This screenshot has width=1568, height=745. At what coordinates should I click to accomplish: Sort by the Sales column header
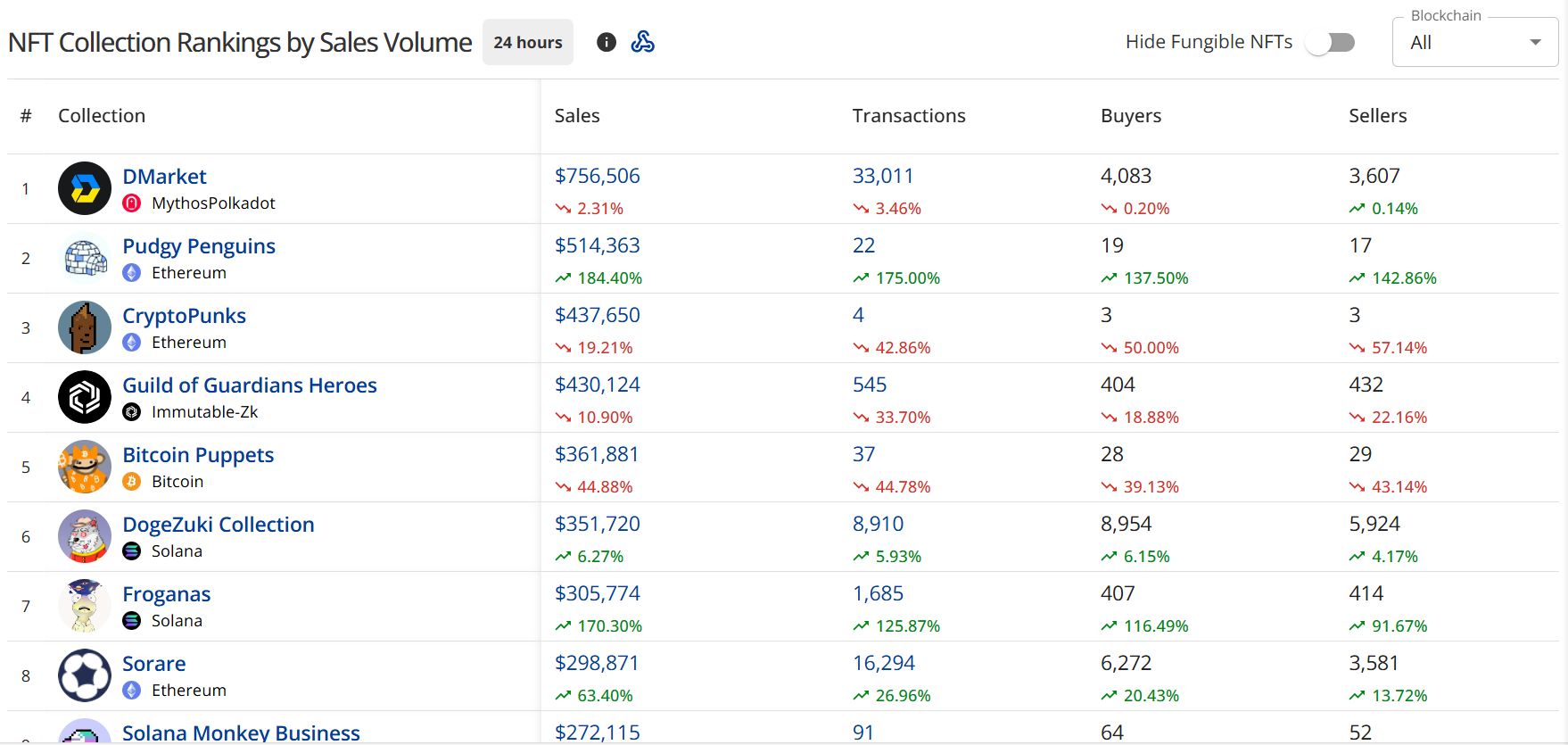click(x=577, y=116)
